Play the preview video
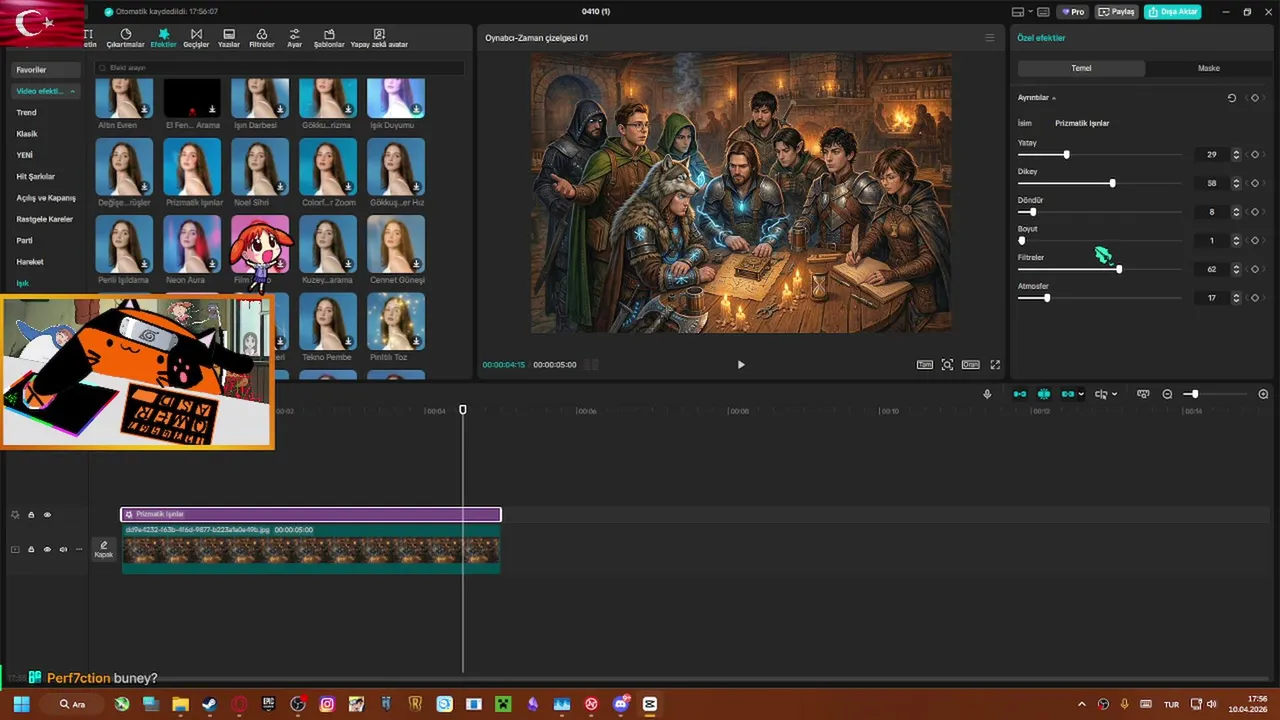This screenshot has height=720, width=1280. 741,365
